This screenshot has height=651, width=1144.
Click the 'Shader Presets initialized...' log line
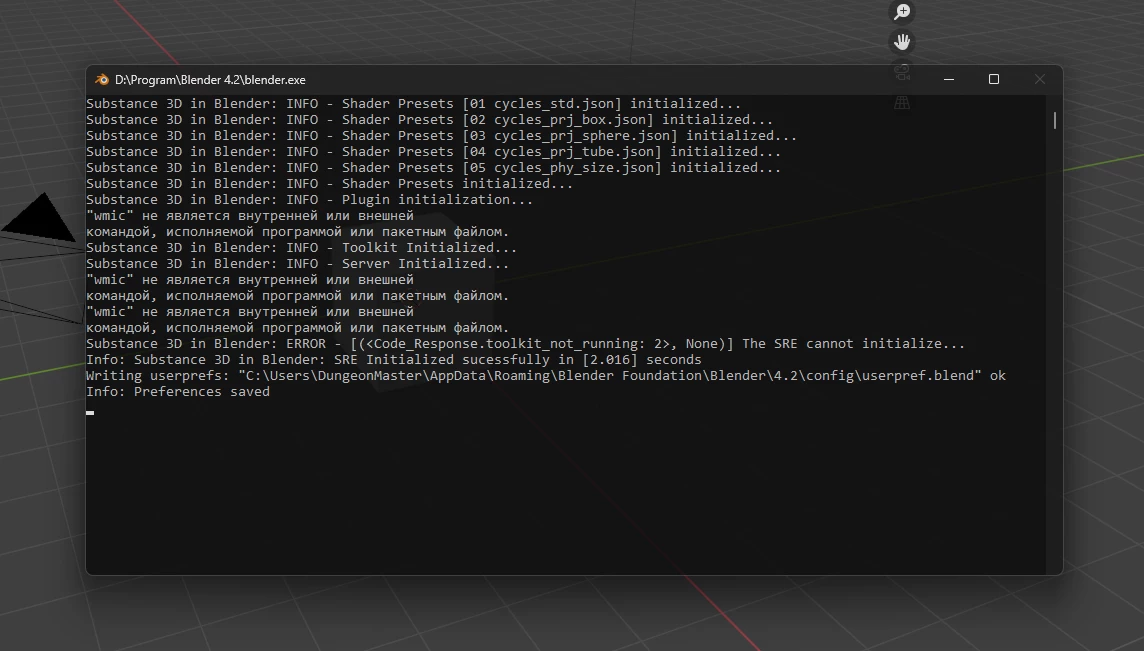click(330, 184)
